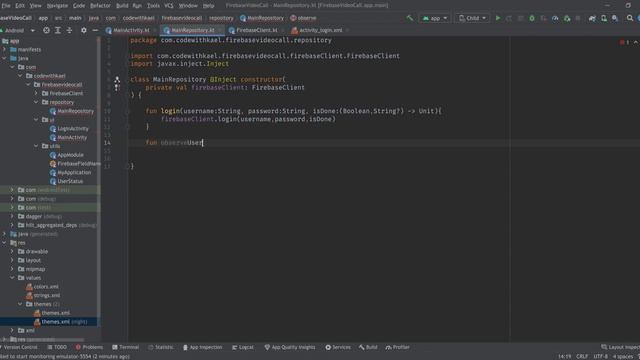640x360 pixels.
Task: Open the Navigate menu
Action: (x=57, y=6)
